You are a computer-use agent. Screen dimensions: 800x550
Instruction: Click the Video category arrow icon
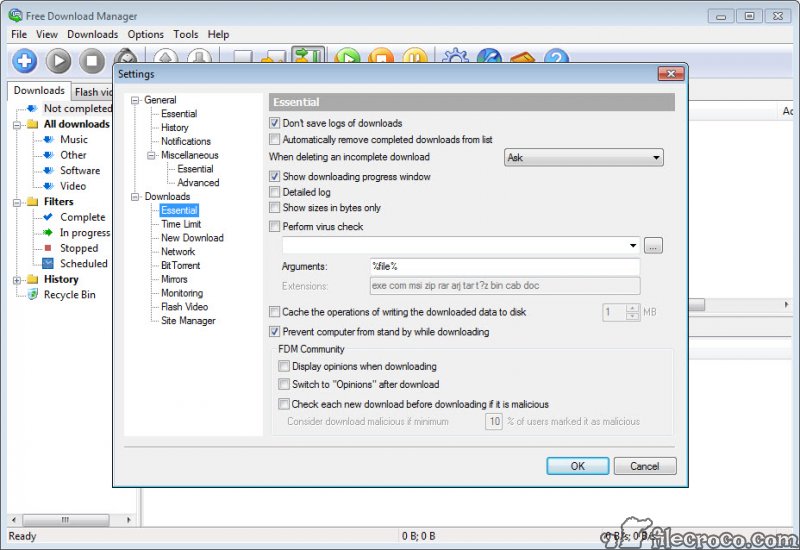click(48, 186)
